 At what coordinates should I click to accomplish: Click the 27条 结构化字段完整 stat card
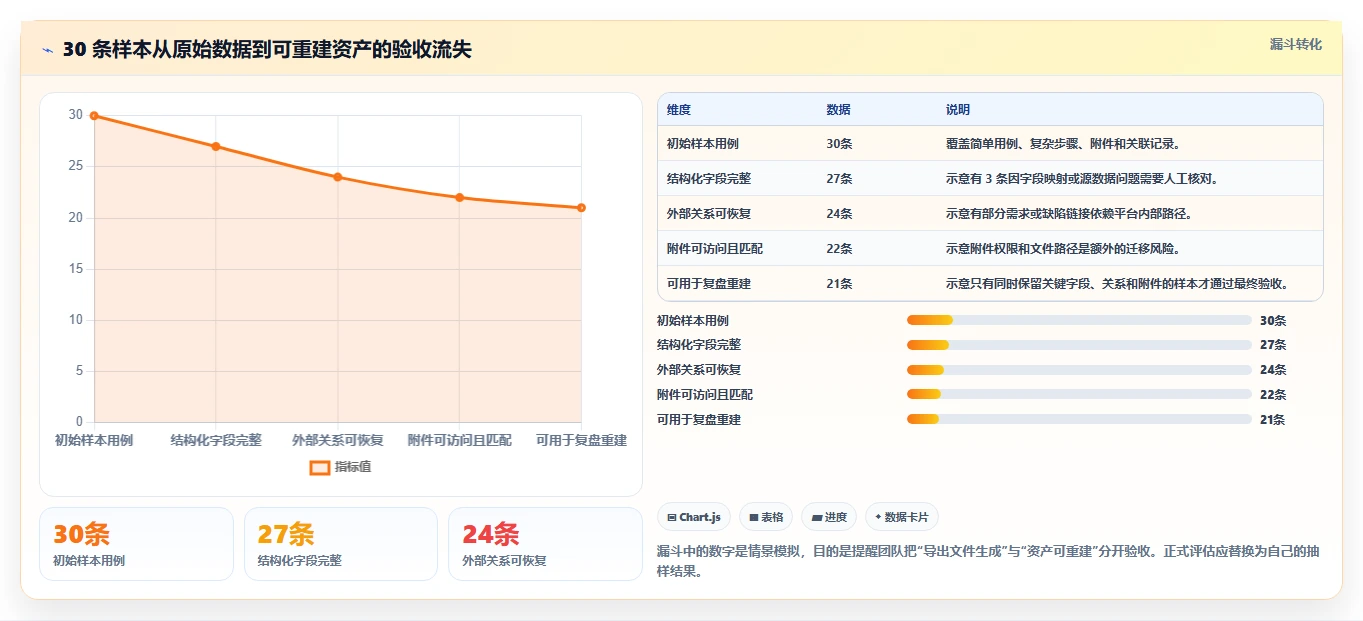point(341,544)
